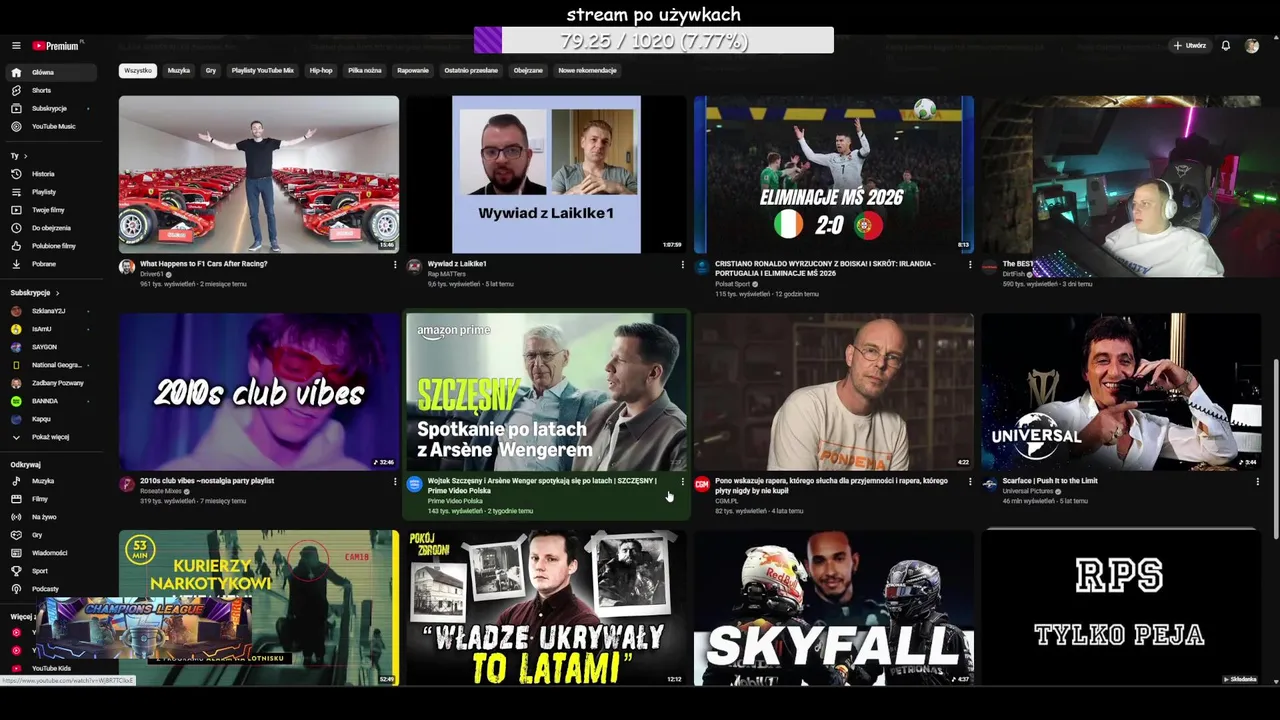Open YouTube Kids link
1280x720 pixels.
(x=50, y=668)
